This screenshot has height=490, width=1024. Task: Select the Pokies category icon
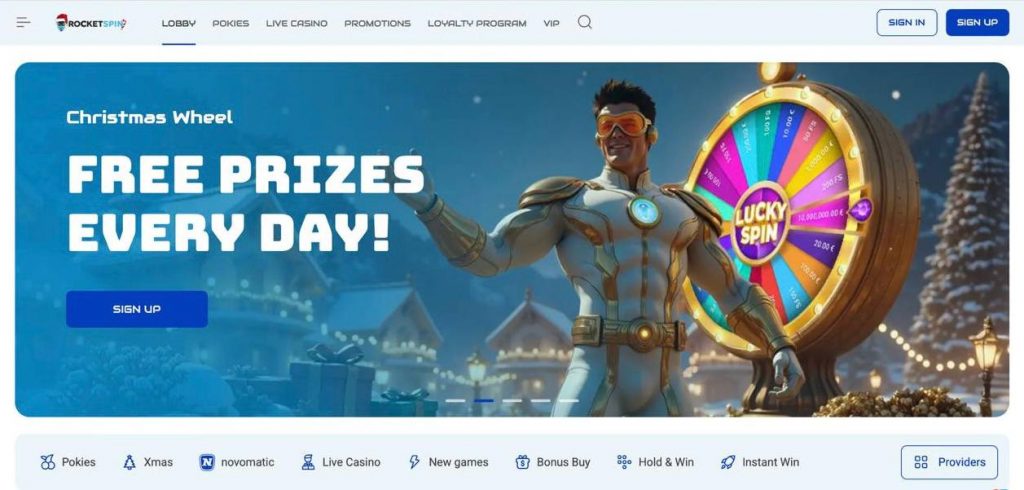(x=48, y=463)
